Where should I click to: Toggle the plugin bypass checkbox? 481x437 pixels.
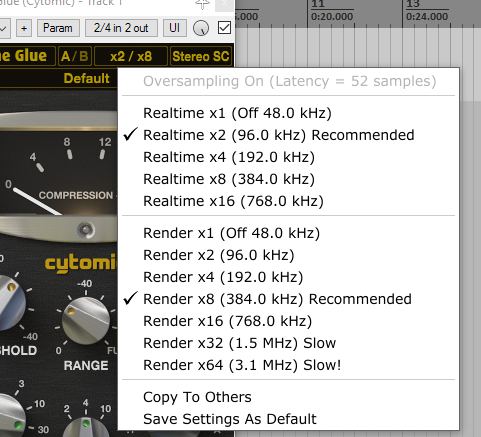[224, 28]
